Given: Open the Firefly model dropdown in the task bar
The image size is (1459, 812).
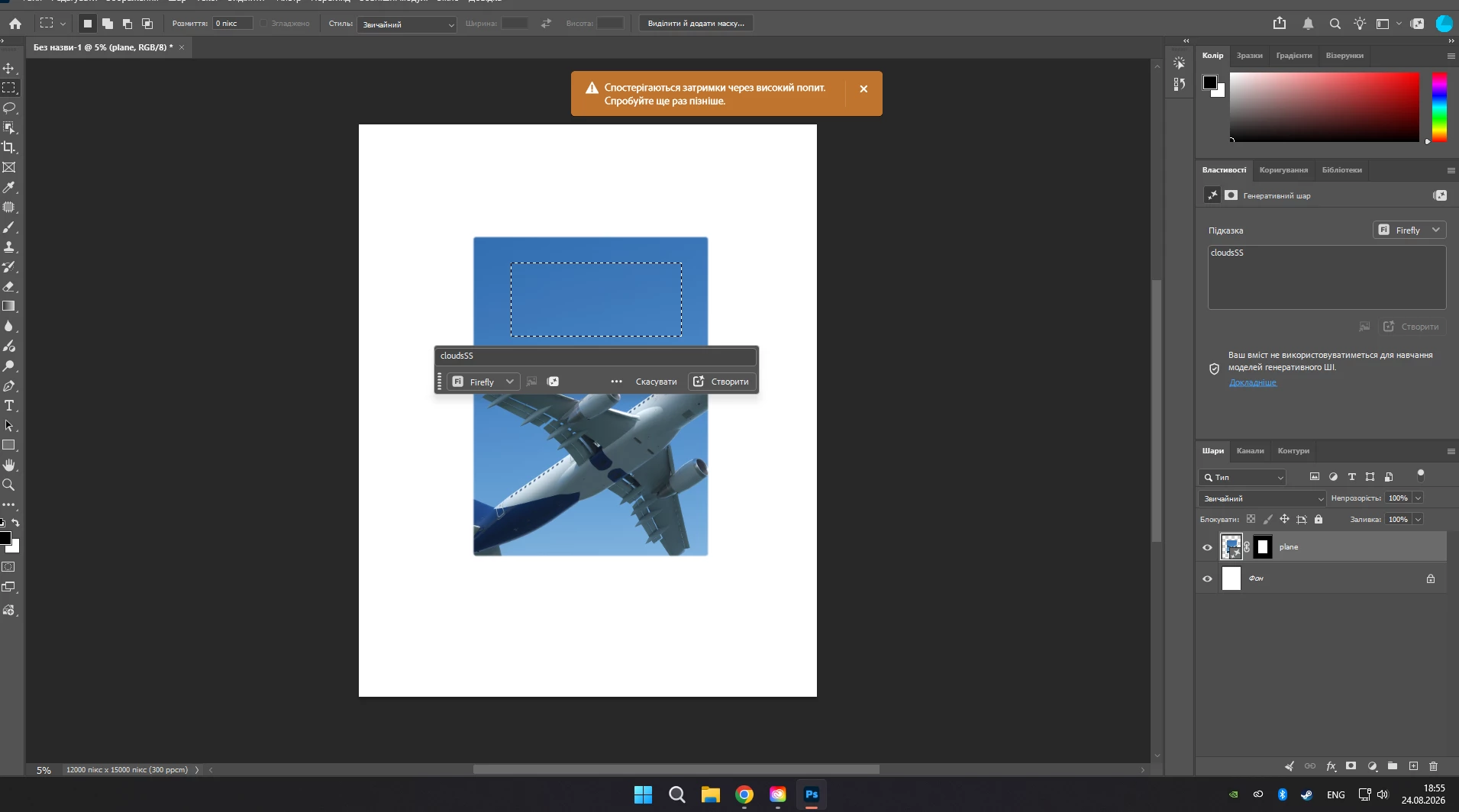Looking at the screenshot, I should point(483,382).
